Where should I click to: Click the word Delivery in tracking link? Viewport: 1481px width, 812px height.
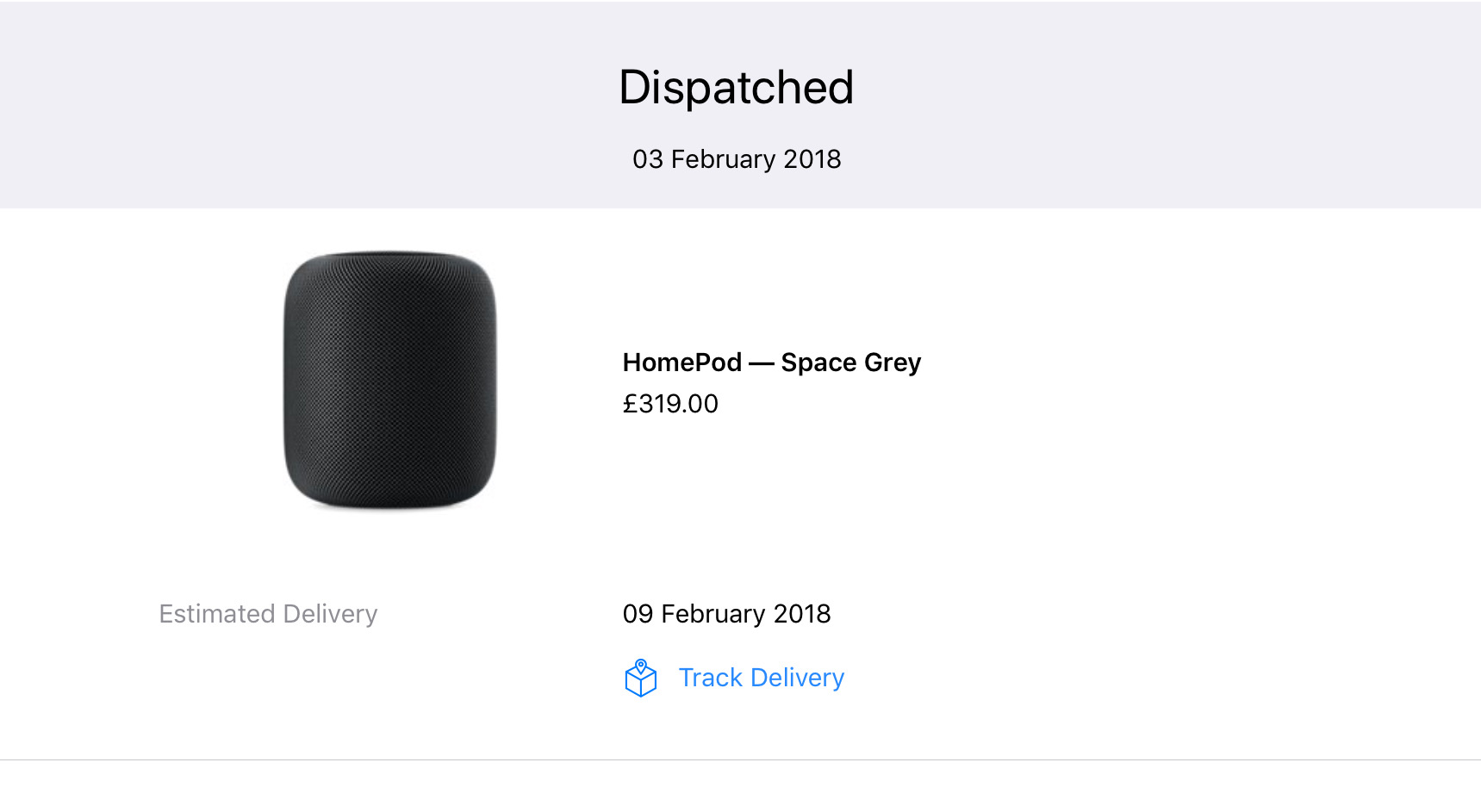pos(797,678)
